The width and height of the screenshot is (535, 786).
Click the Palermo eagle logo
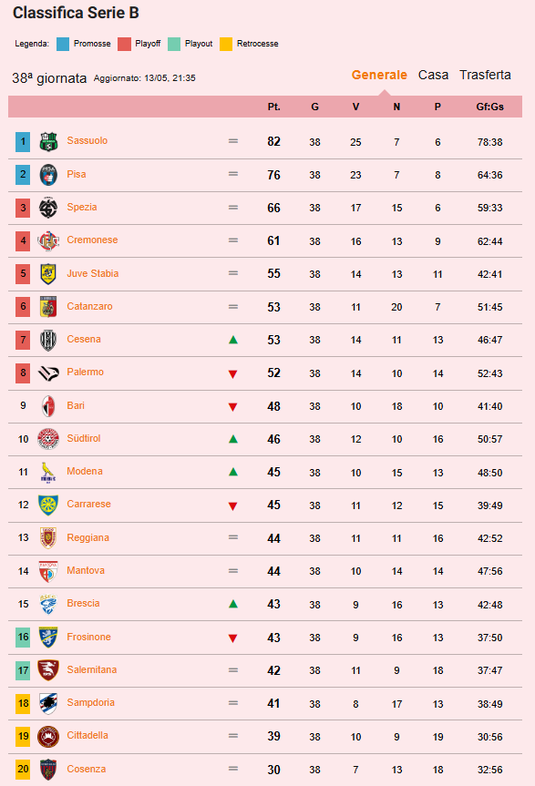pos(48,373)
